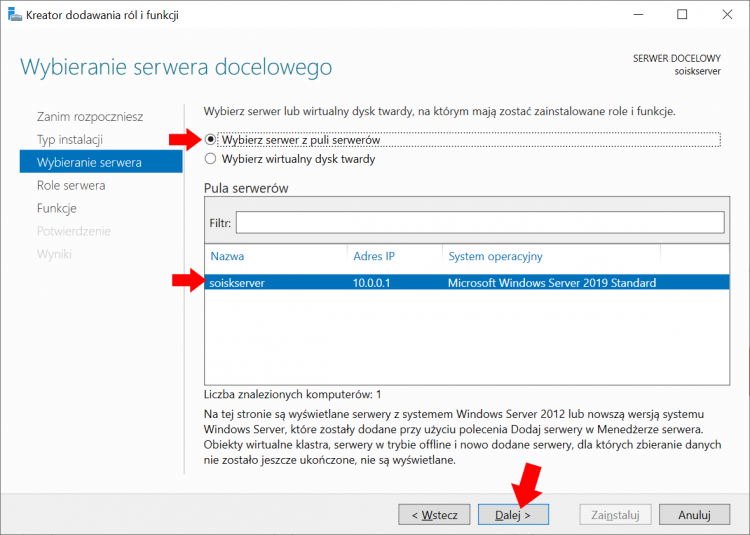Minimize the wizard window
Viewport: 750px width, 535px height.
(638, 14)
